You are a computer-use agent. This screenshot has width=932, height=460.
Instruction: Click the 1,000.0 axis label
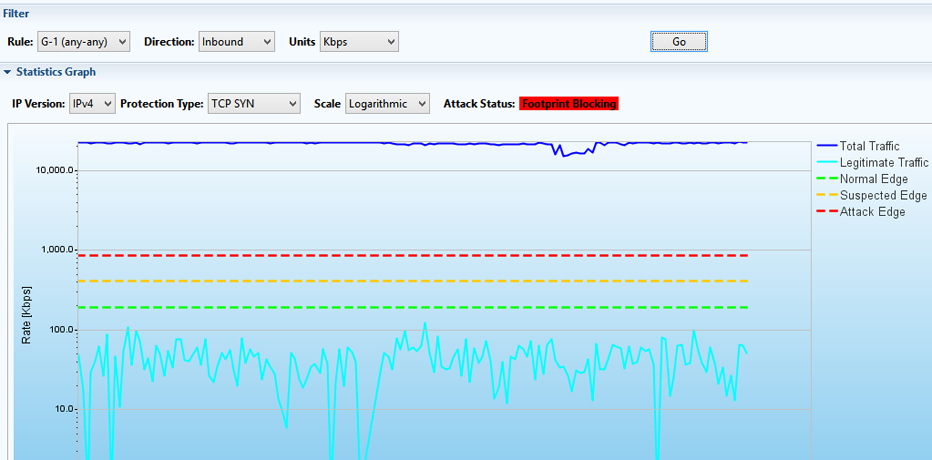pos(57,250)
